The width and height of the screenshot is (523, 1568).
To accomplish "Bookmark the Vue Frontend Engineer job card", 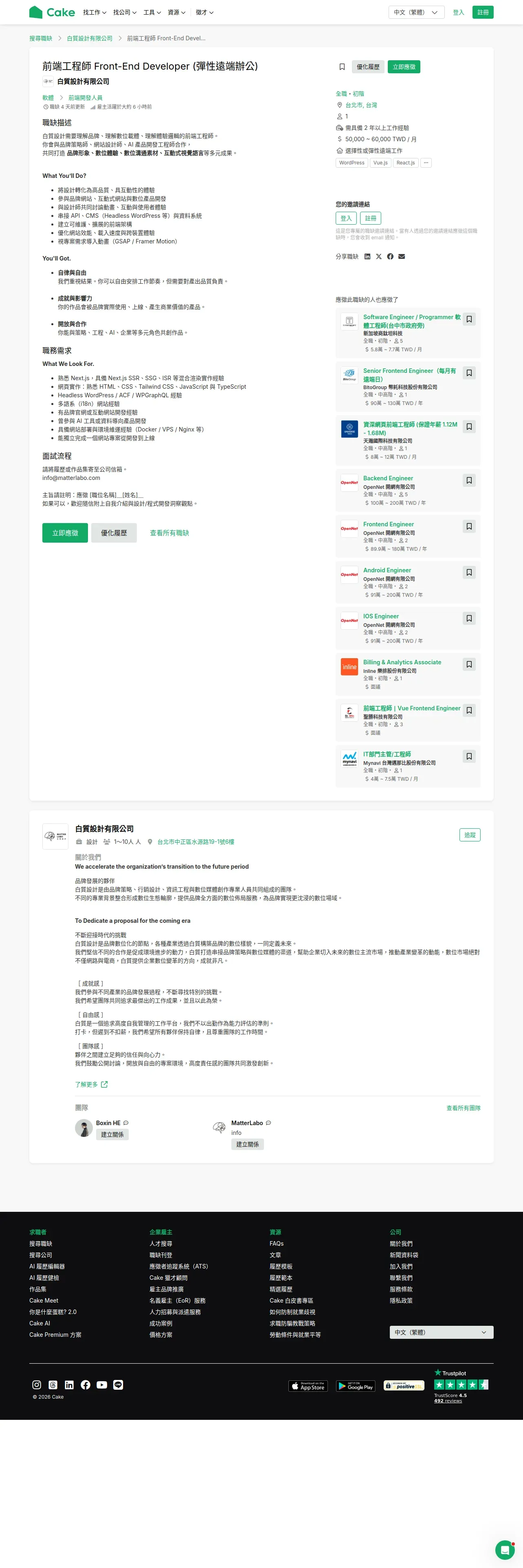I will coord(469,710).
